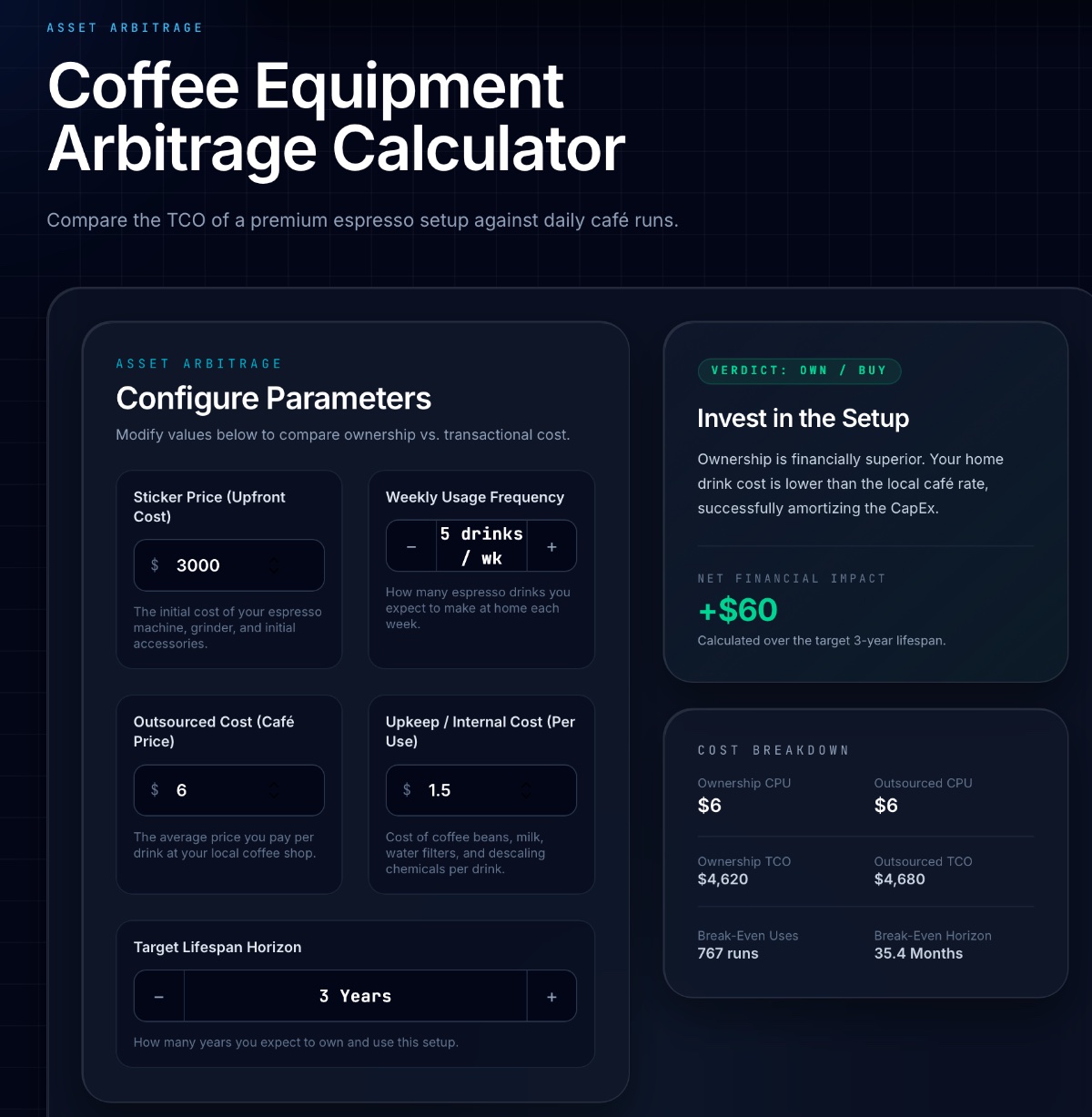This screenshot has width=1092, height=1117.
Task: Click spinner arrows in Sticker Price field
Action: pos(274,565)
